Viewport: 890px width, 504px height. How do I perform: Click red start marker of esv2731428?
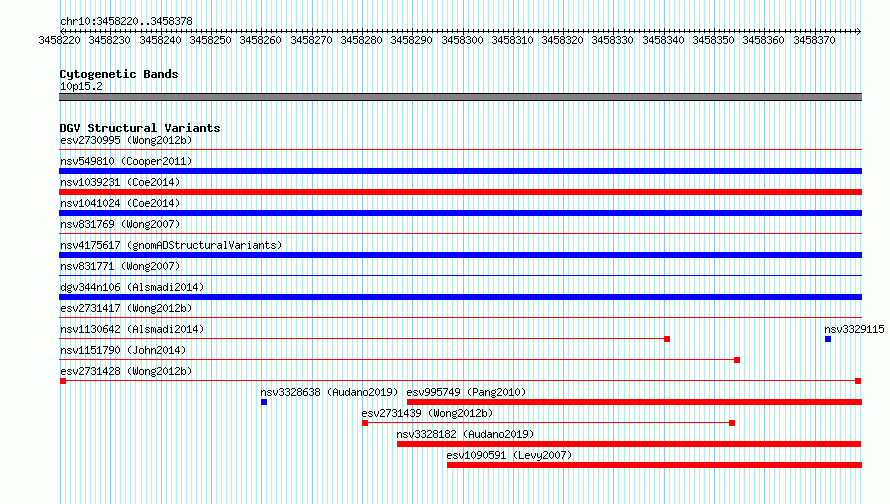(63, 381)
